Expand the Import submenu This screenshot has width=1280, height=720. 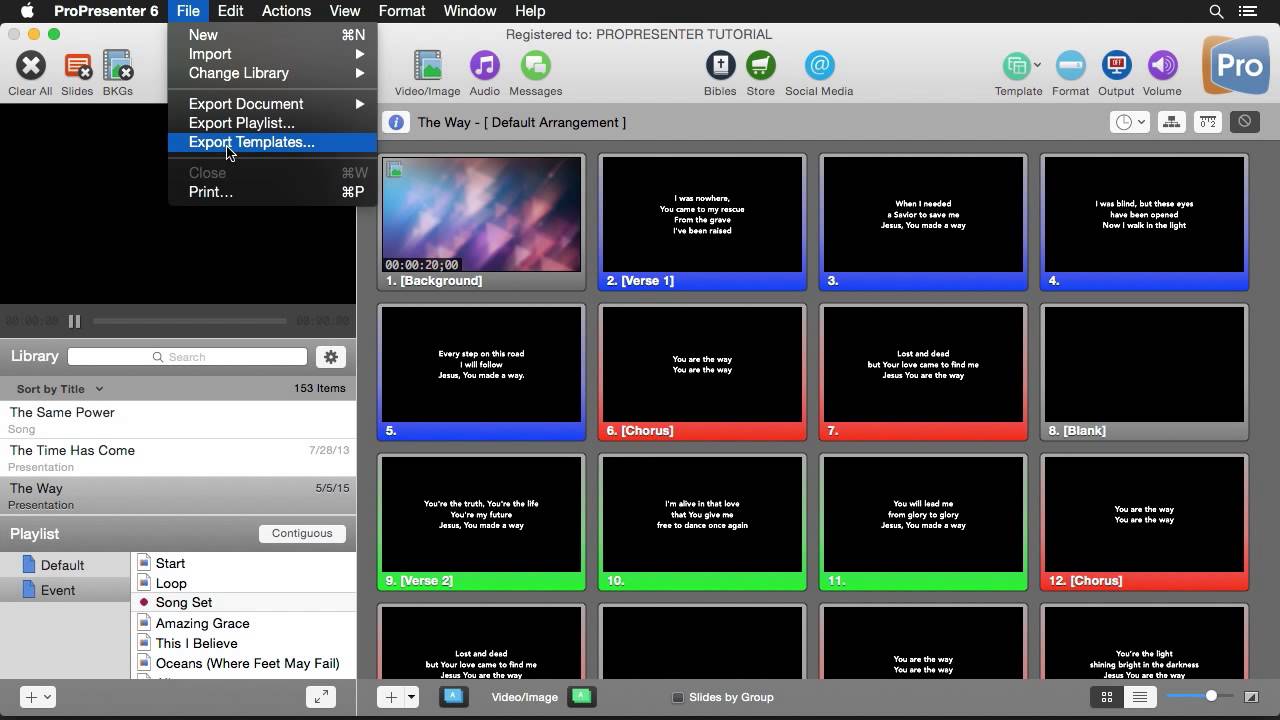272,54
